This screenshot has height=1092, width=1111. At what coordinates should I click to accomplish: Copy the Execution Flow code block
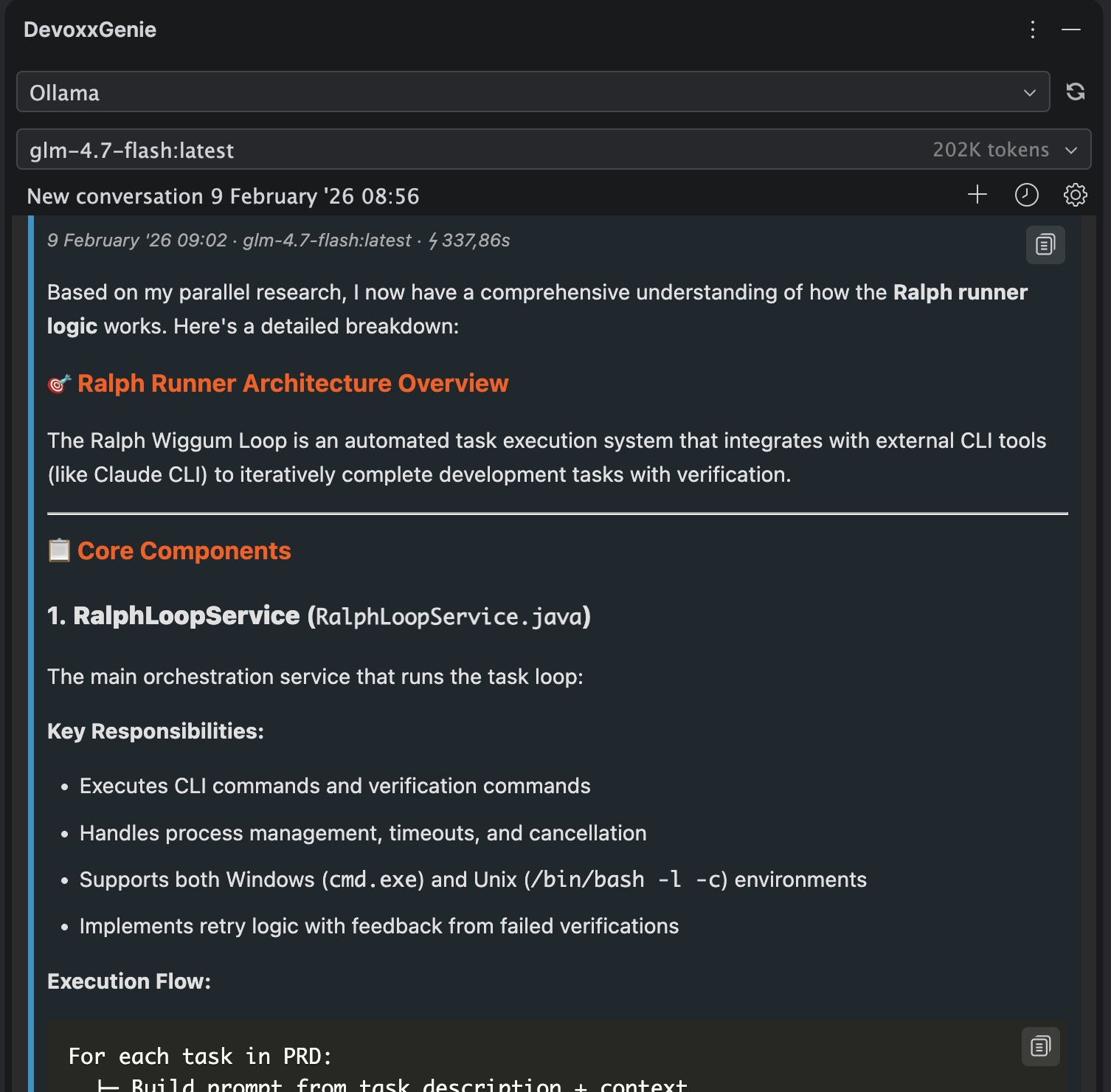tap(1040, 1046)
